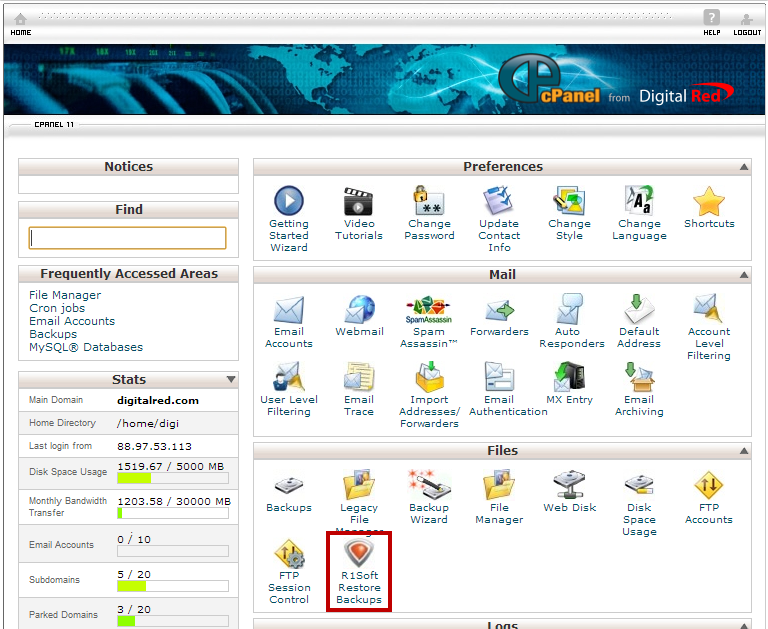Image resolution: width=768 pixels, height=629 pixels.
Task: Open the Change Style icon
Action: coord(569,200)
